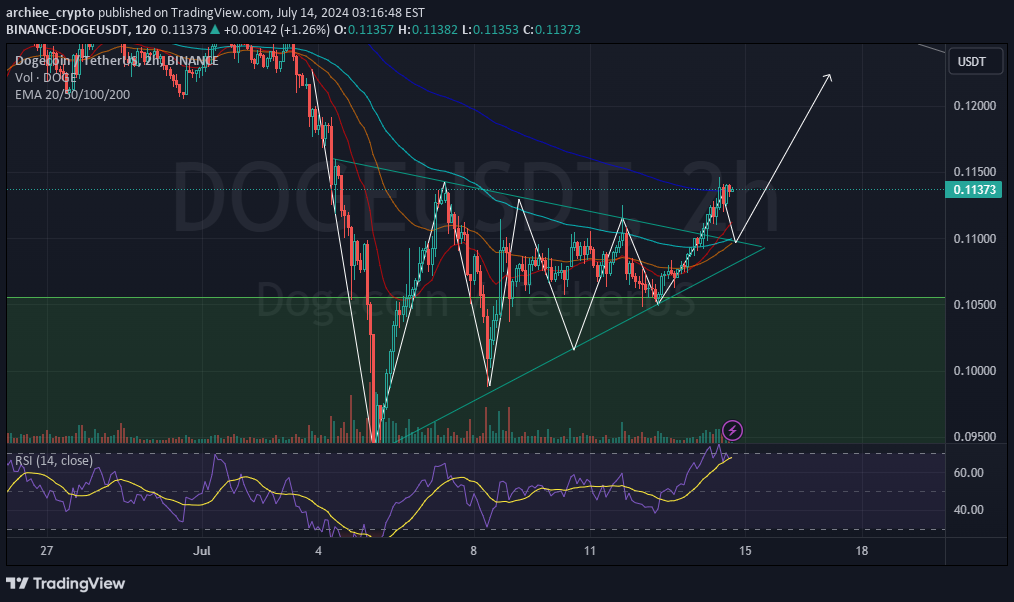Screen dimensions: 1014x602
Task: Click the TradingView logo
Action: [x=65, y=583]
